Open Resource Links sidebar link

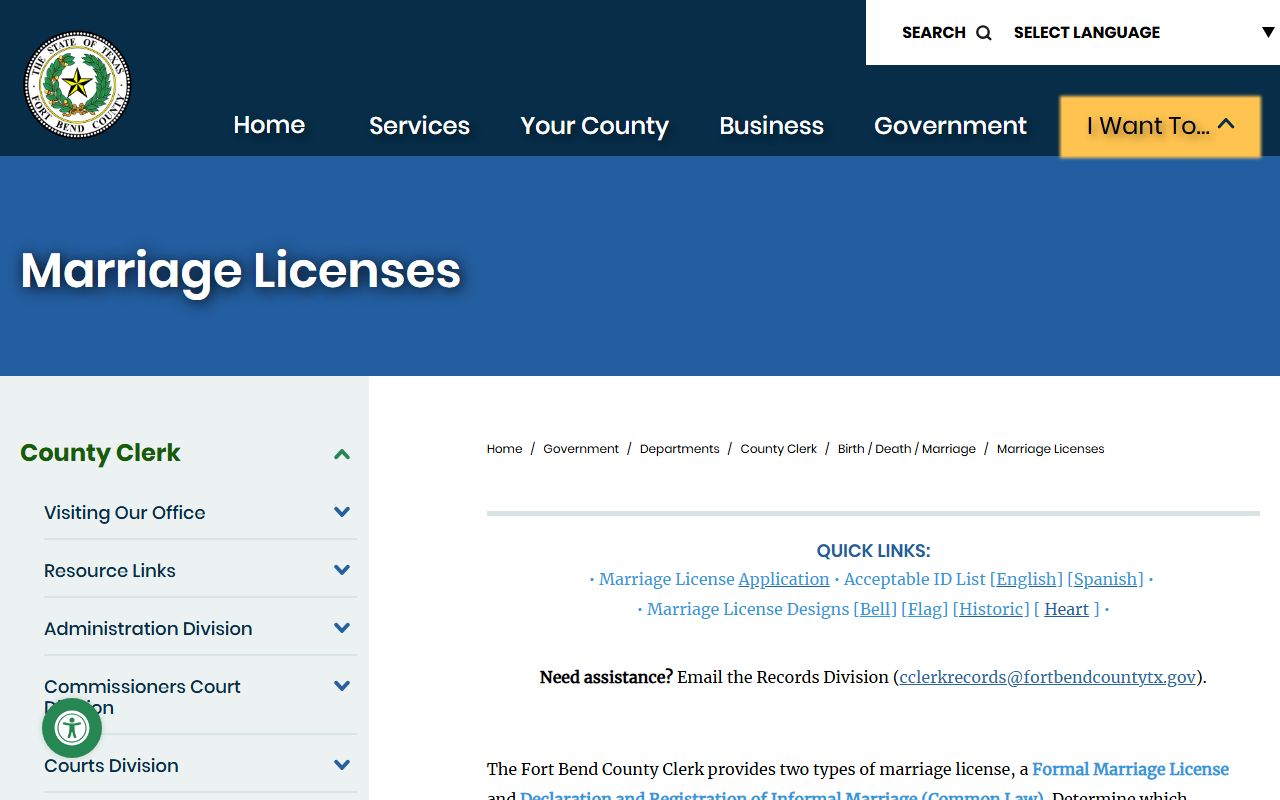pyautogui.click(x=110, y=570)
